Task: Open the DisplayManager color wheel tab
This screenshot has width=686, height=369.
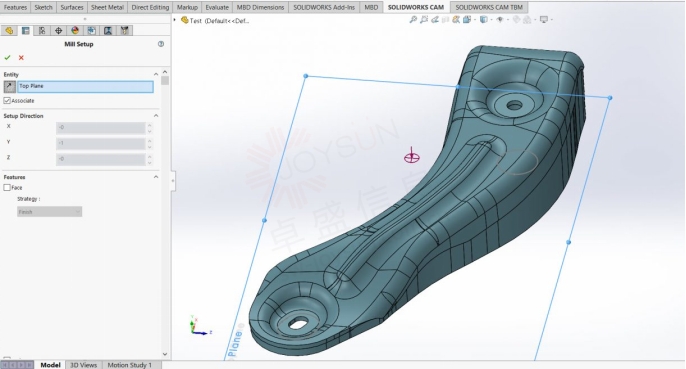Action: pyautogui.click(x=75, y=30)
